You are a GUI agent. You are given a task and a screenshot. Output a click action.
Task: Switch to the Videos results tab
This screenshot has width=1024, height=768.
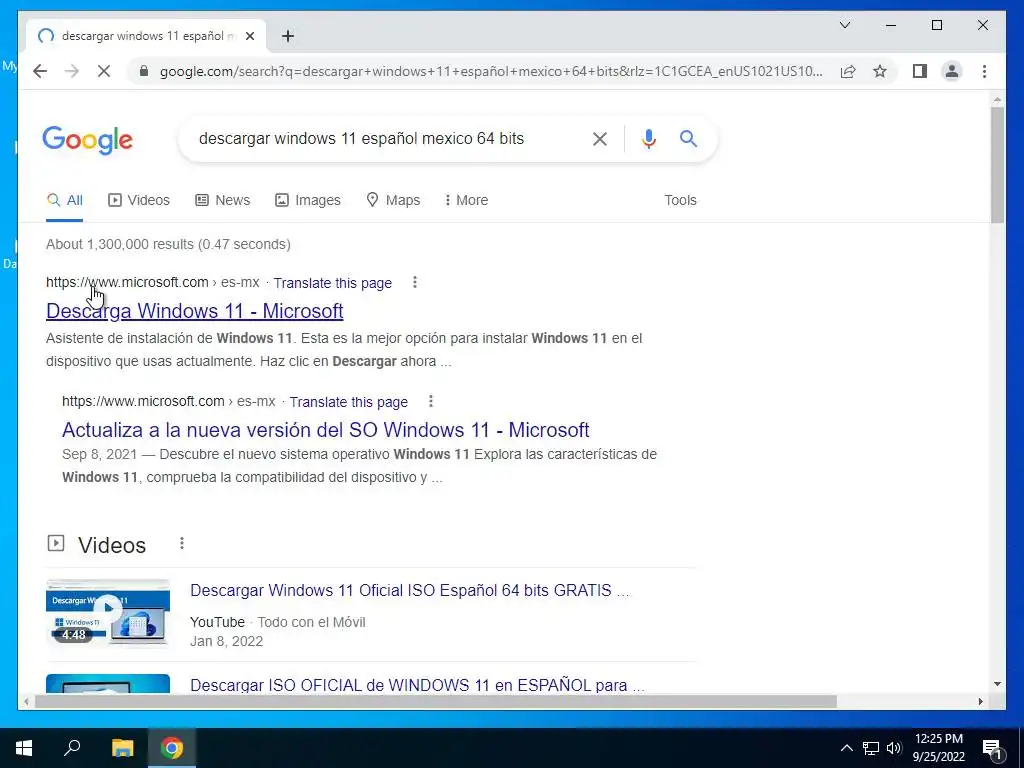(138, 200)
